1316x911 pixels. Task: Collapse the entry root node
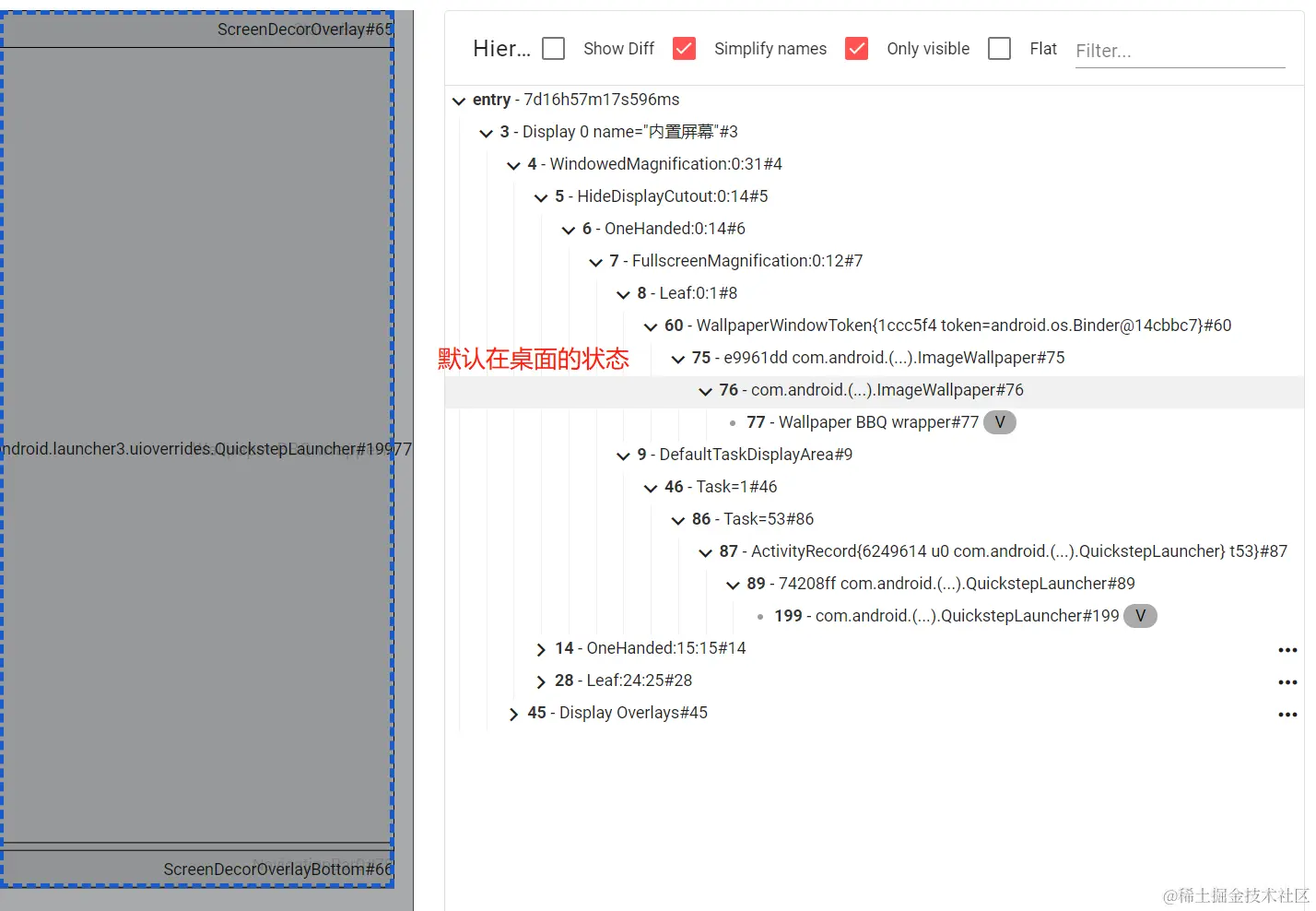459,101
